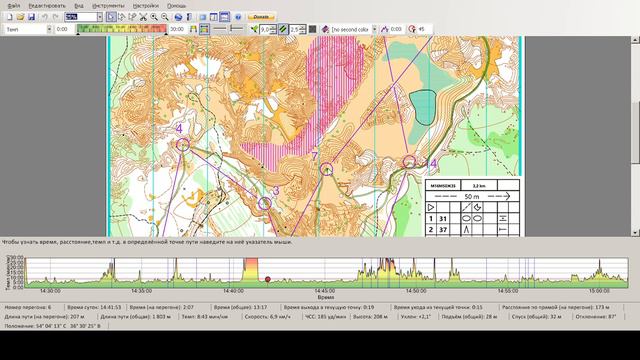Edit the 0:00 start value field

point(64,29)
